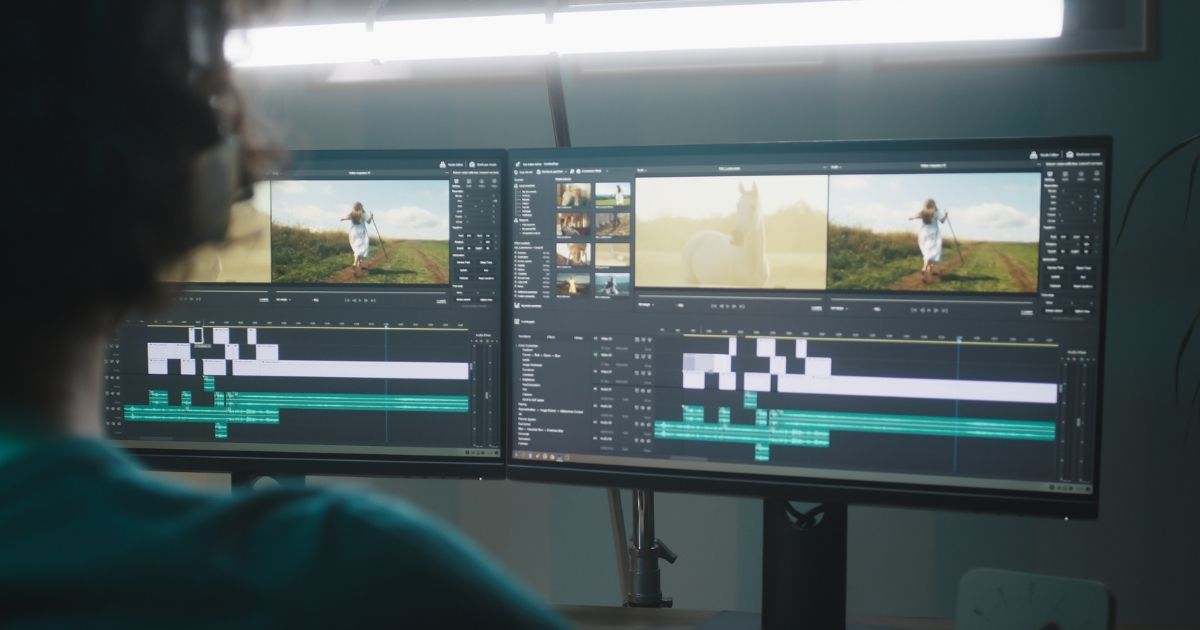
Task: Click the Video Editor icon at top right of right monitor
Action: tap(1032, 156)
